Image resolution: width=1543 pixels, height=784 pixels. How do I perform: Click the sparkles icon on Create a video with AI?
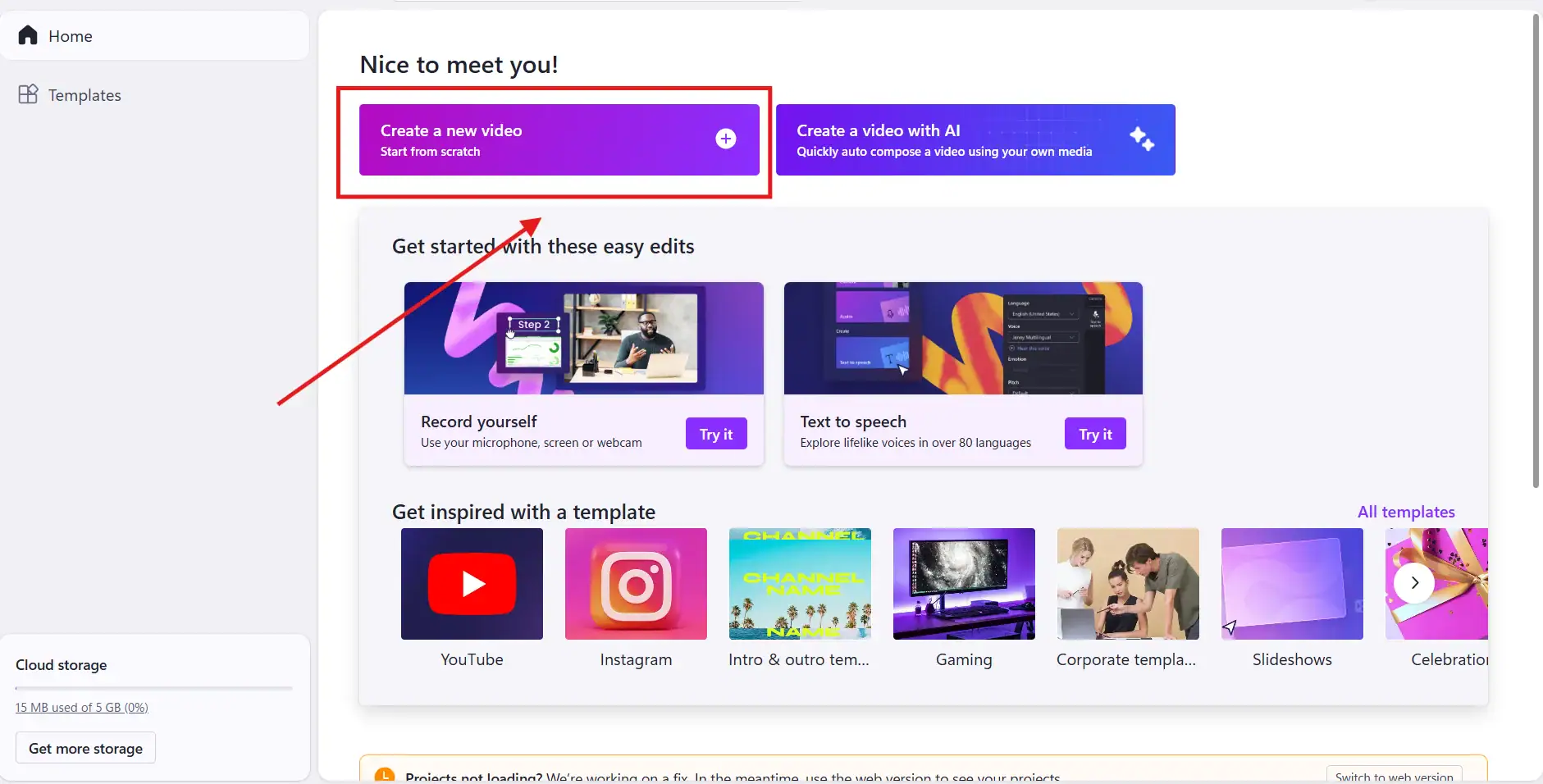click(x=1144, y=139)
